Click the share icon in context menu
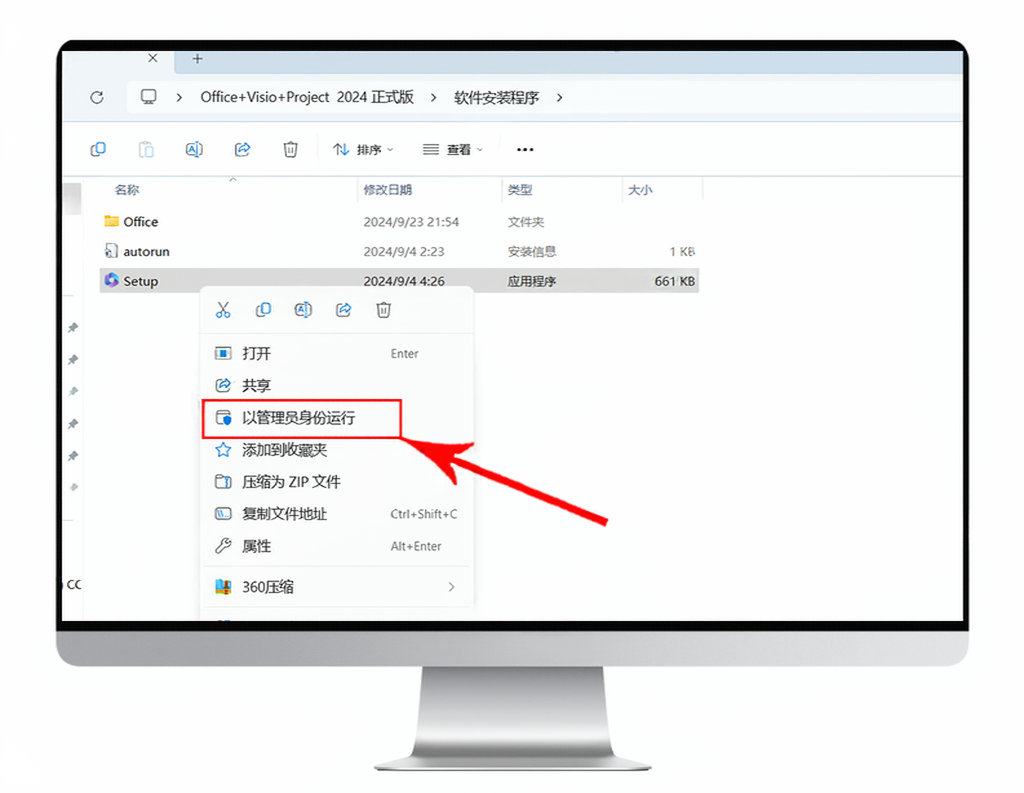 click(x=344, y=310)
